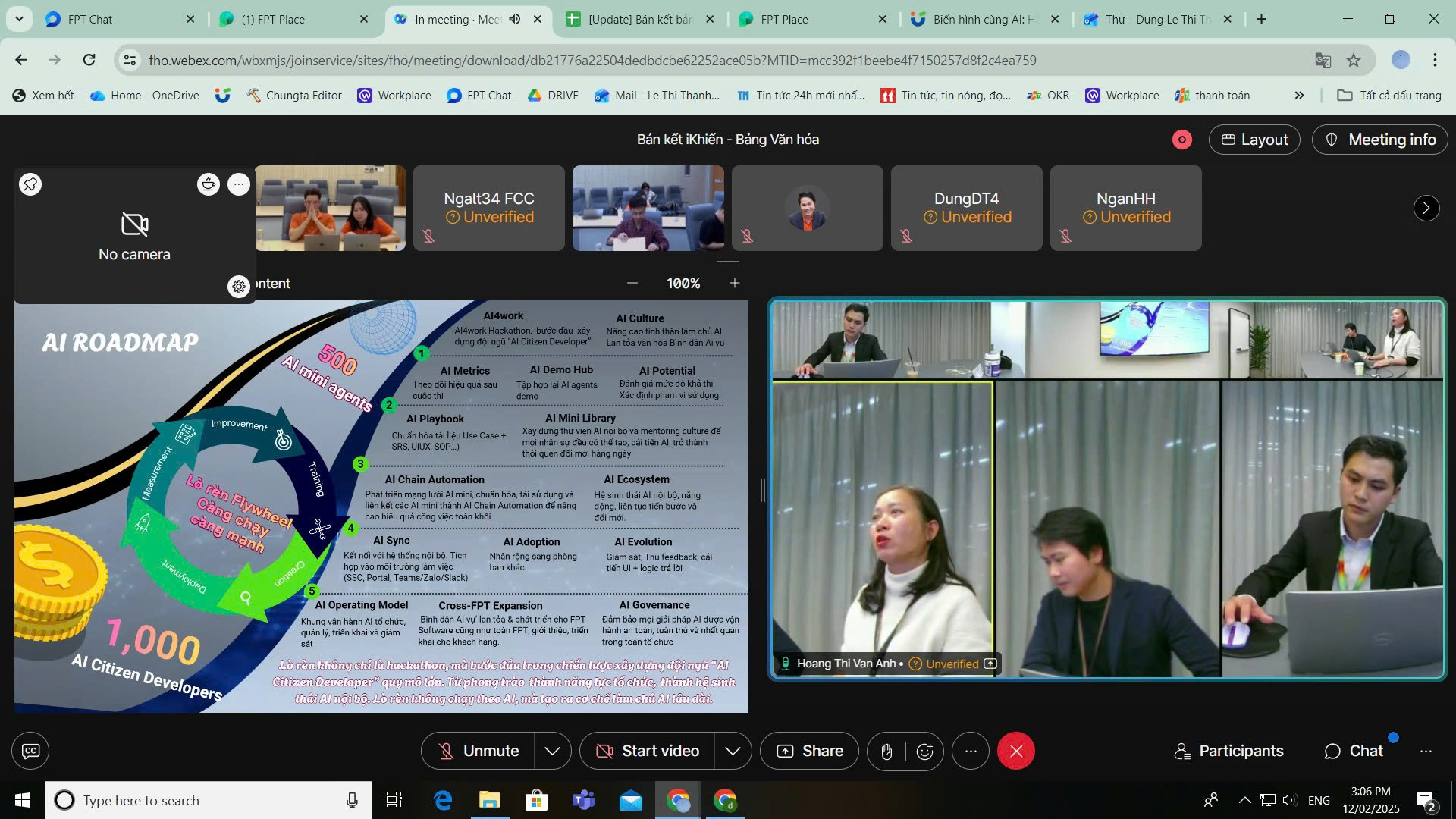Open self-view settings gear
Viewport: 1456px width, 819px height.
pyautogui.click(x=239, y=287)
